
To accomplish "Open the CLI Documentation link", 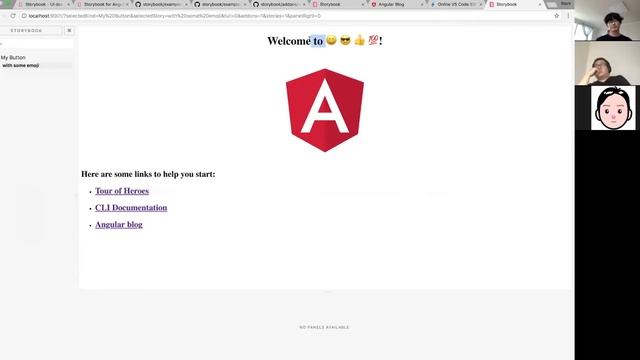I will coord(131,208).
